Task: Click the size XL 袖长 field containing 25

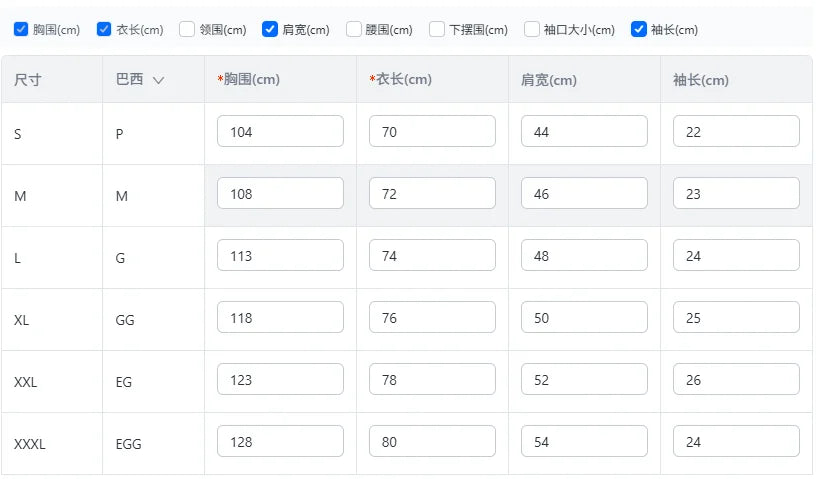Action: click(736, 318)
